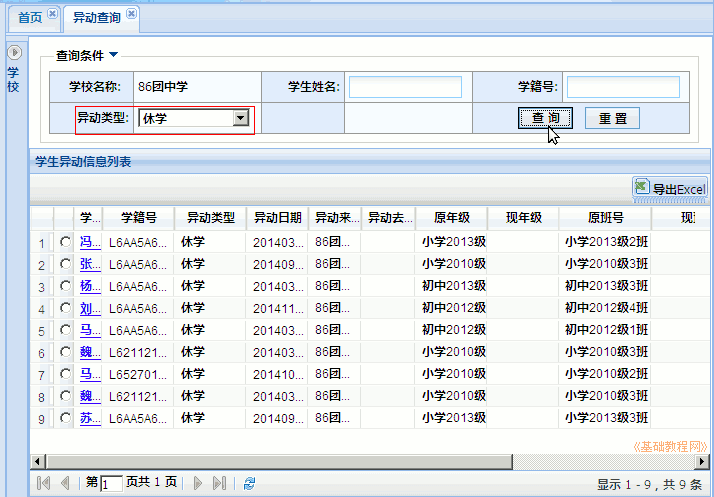Screen dimensions: 714x497
Task: Sort by 学籍号 column header
Action: (139, 218)
